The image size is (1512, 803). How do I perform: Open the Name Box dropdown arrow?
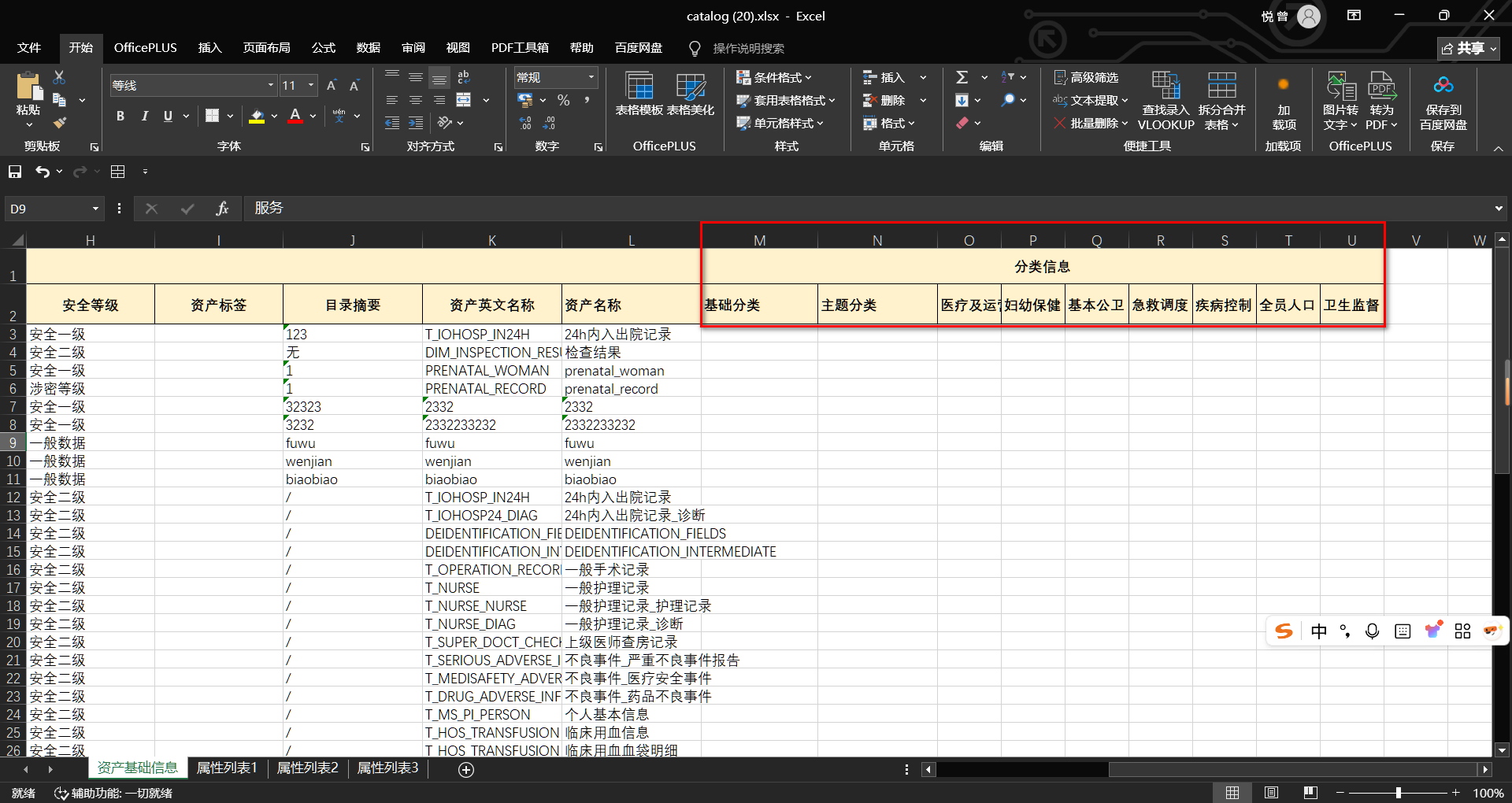point(95,209)
